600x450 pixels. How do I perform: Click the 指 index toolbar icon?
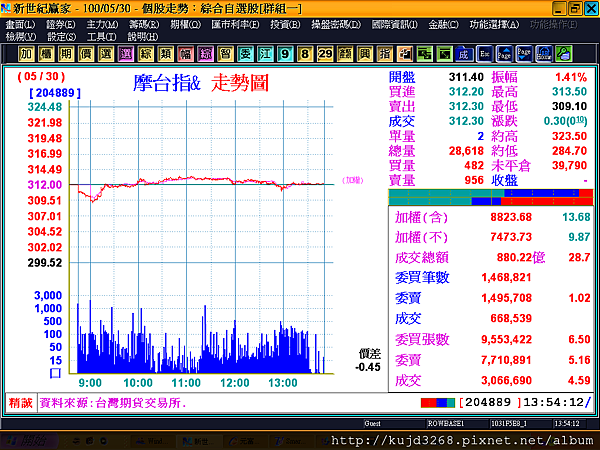pyautogui.click(x=385, y=54)
